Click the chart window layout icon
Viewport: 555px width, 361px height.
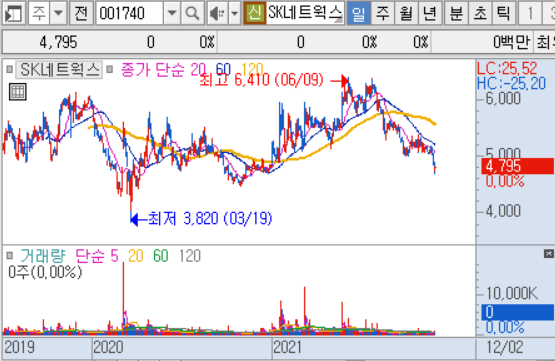[13, 13]
